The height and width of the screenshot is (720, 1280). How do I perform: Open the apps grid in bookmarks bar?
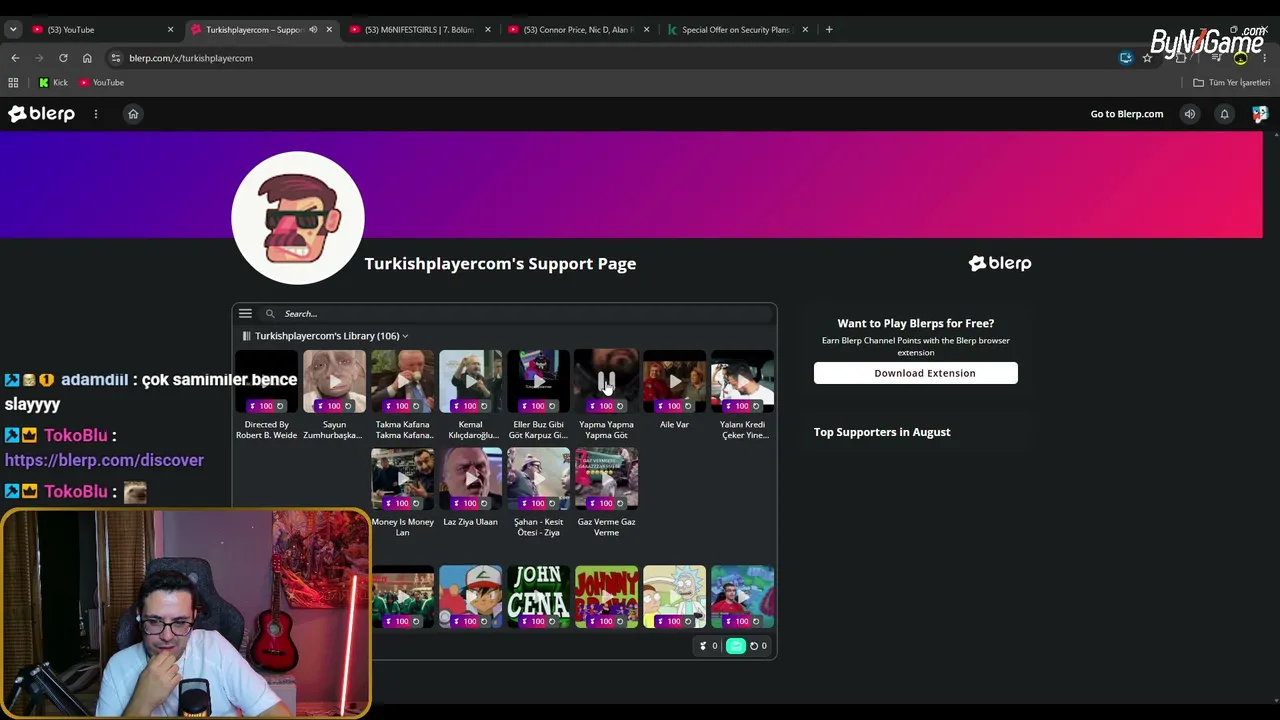point(13,83)
